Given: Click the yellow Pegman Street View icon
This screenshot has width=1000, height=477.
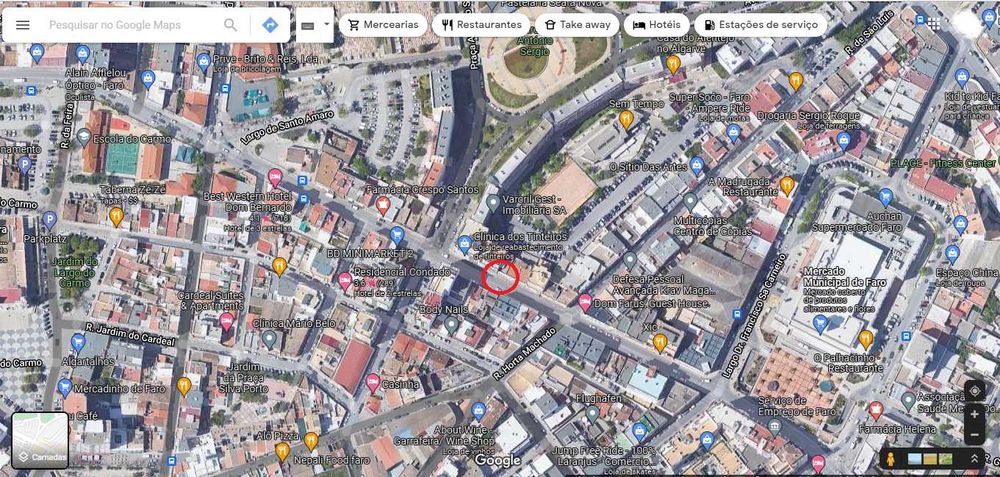Looking at the screenshot, I should point(890,459).
